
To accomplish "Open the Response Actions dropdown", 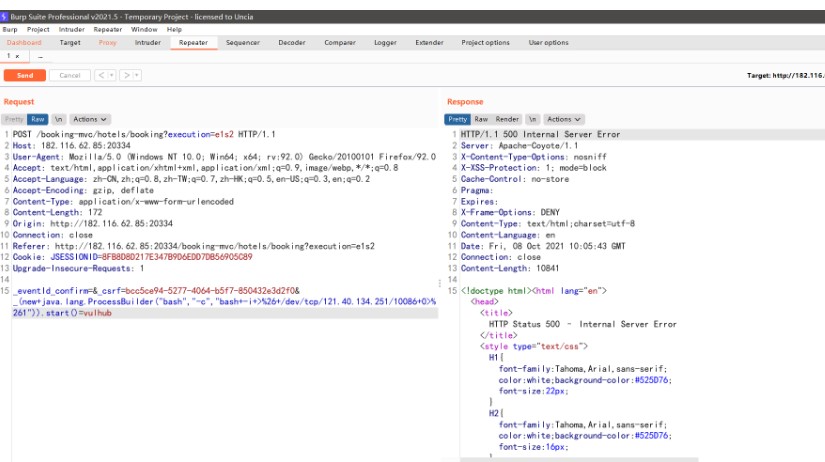I will [563, 119].
